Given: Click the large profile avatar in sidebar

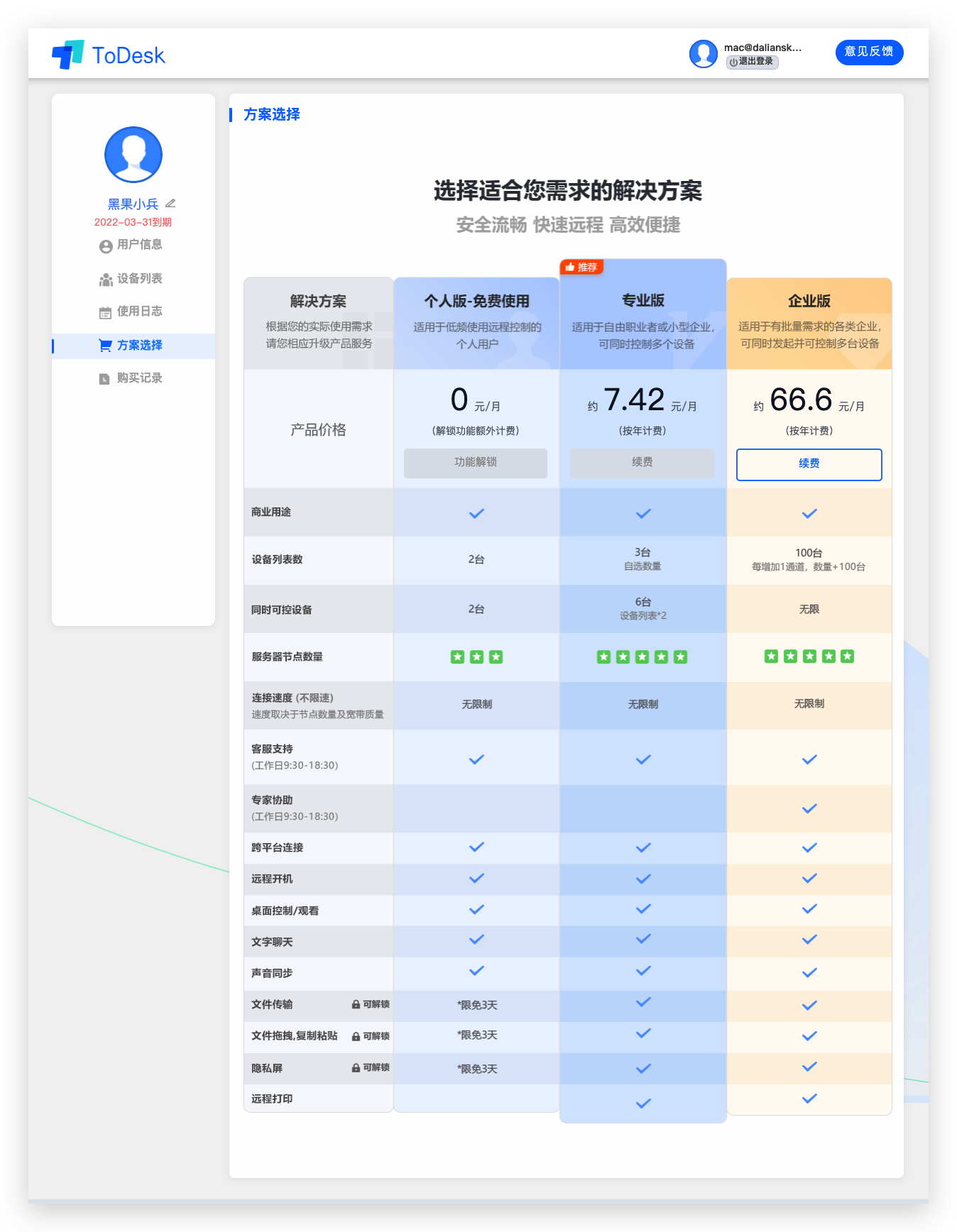Looking at the screenshot, I should coord(133,155).
